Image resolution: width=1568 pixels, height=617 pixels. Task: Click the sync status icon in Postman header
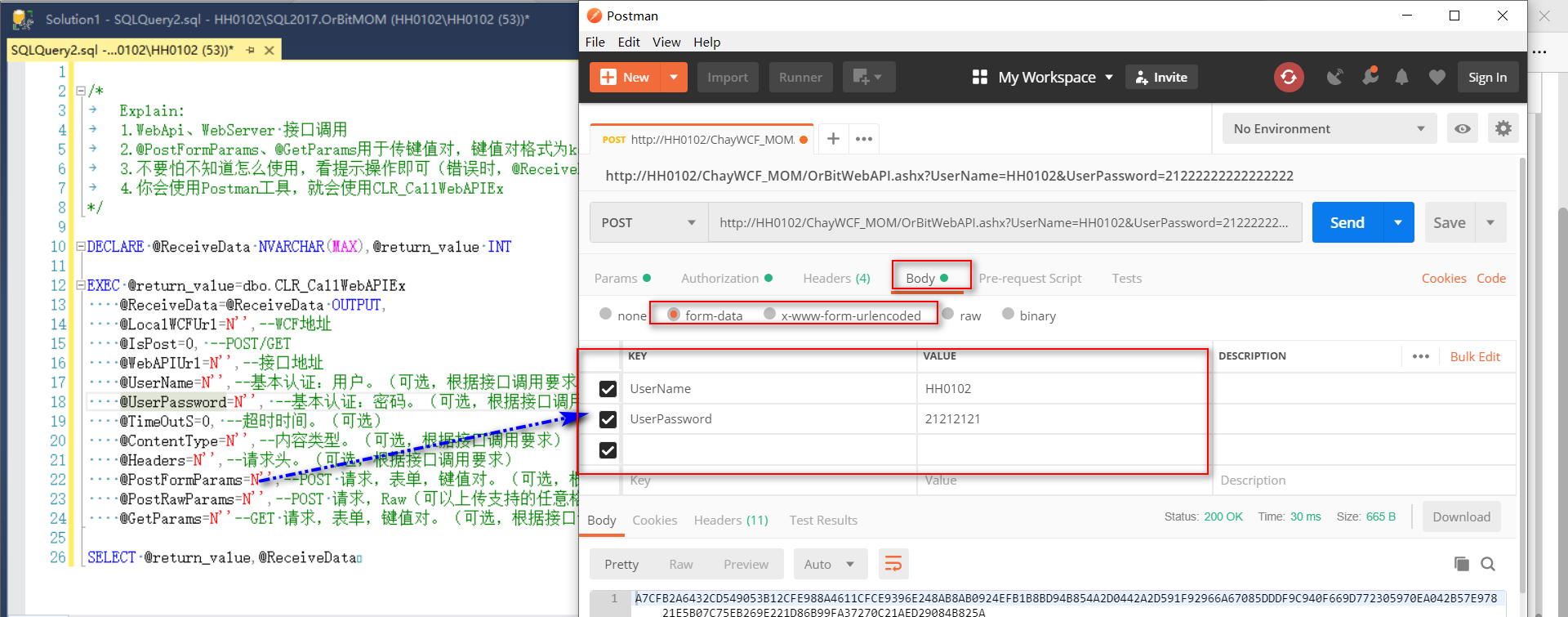[x=1288, y=77]
